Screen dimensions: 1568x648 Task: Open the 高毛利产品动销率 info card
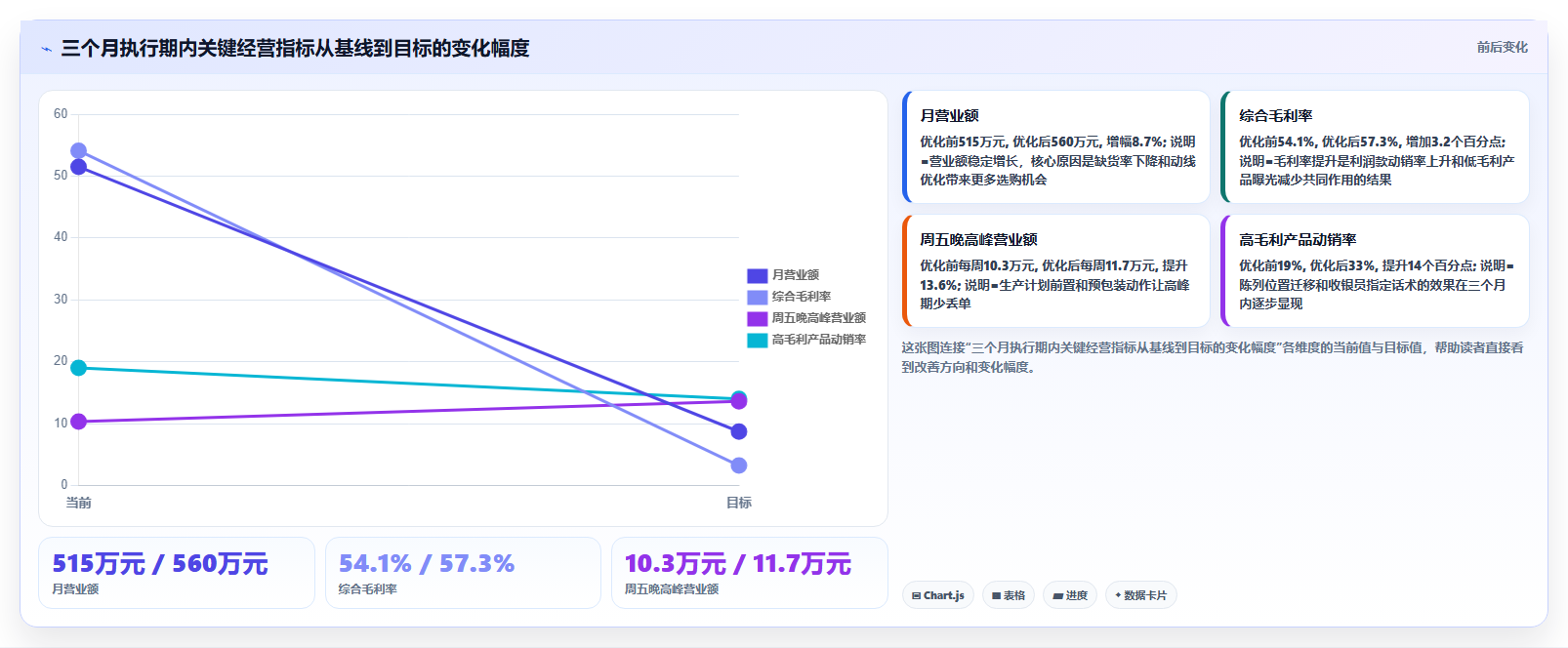(1375, 271)
